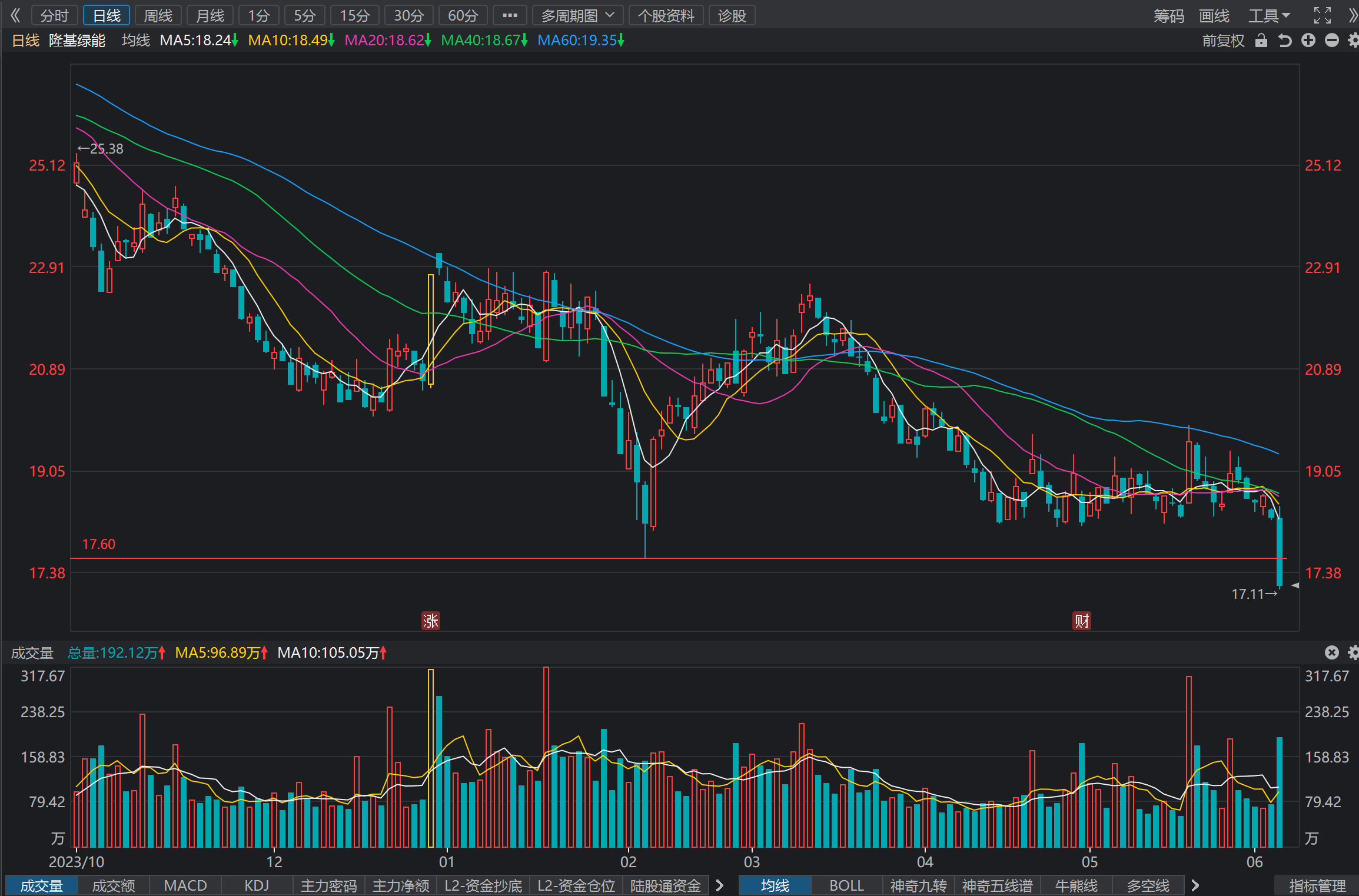The width and height of the screenshot is (1359, 896).
Task: Show more main-chart indicator tabs arrow
Action: coord(1195,885)
